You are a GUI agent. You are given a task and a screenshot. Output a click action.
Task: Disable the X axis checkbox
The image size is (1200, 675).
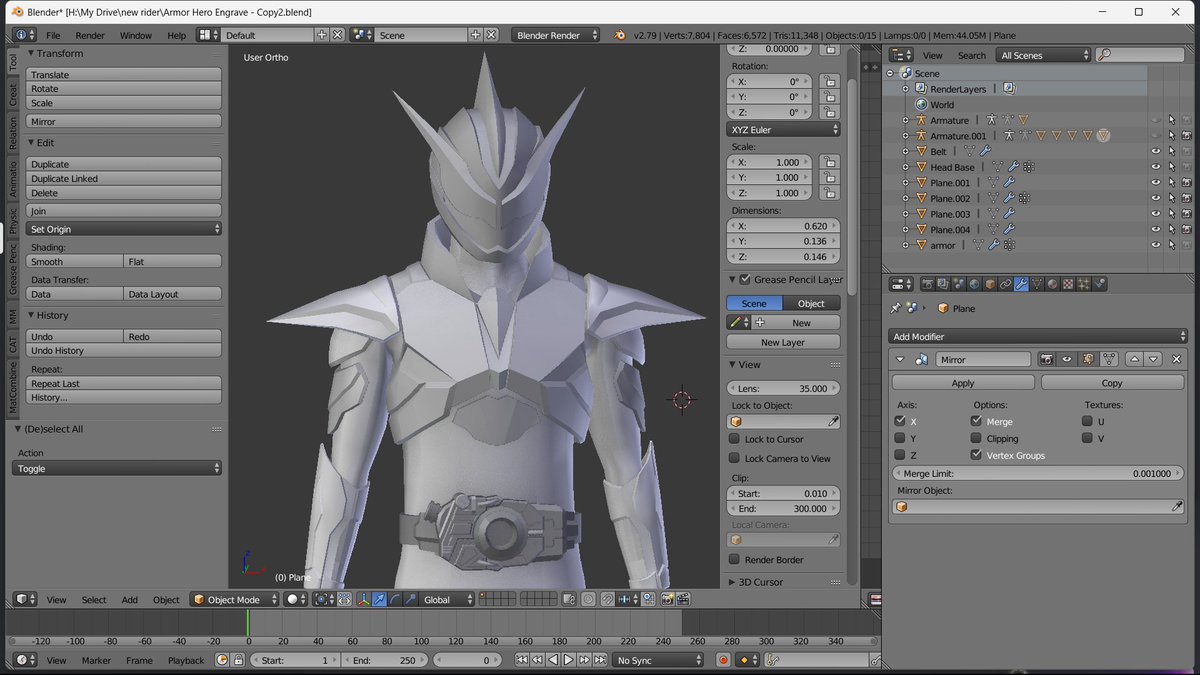900,422
